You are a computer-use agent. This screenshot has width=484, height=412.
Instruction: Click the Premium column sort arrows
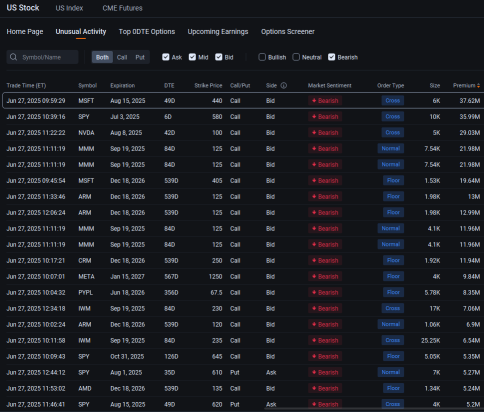479,86
